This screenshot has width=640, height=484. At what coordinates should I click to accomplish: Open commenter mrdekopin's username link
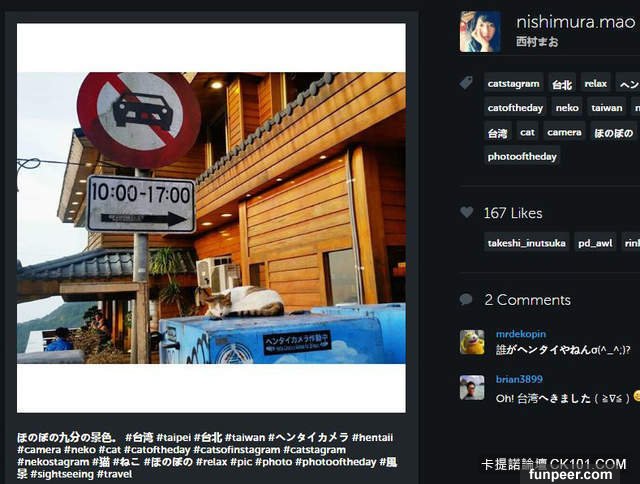[x=520, y=334]
